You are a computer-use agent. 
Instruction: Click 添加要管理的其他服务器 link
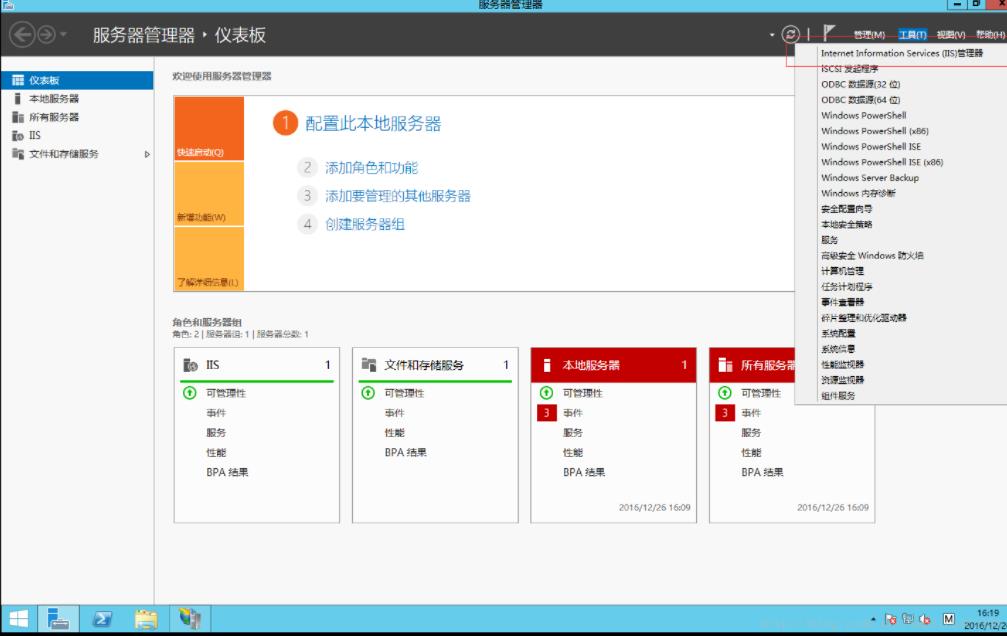[397, 196]
